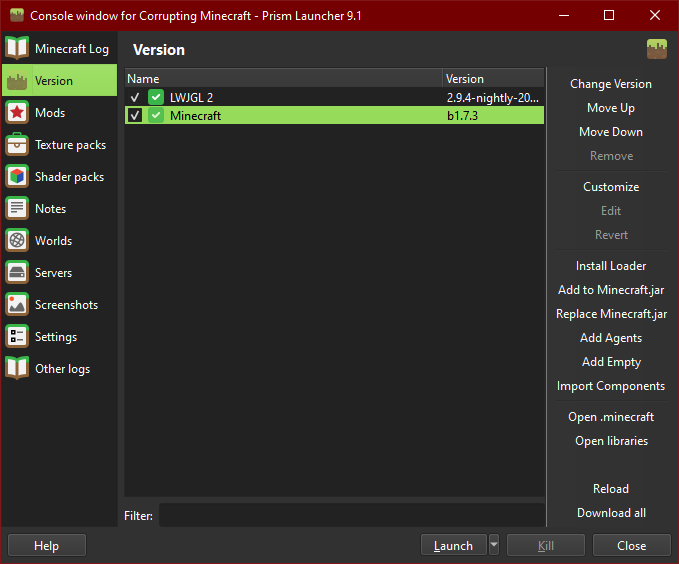Click Add to Minecraft.jar
Viewport: 679px width, 564px height.
point(611,290)
